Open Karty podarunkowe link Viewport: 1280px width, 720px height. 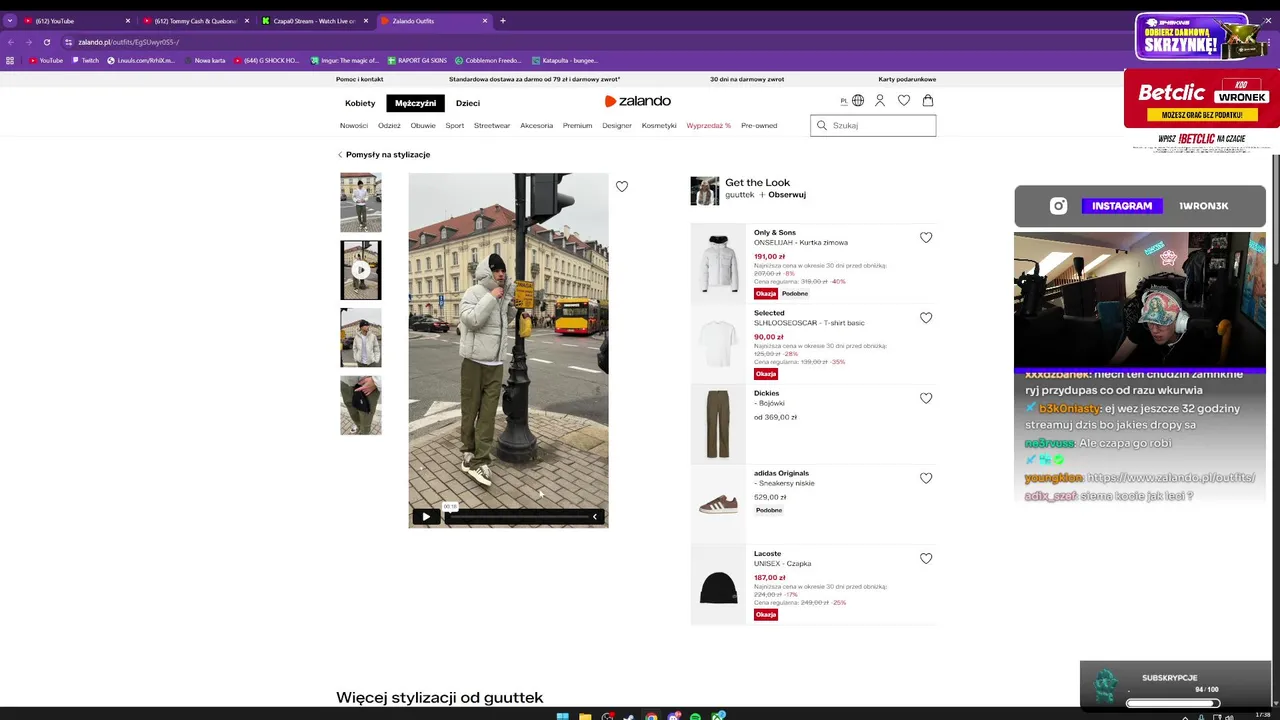(907, 79)
